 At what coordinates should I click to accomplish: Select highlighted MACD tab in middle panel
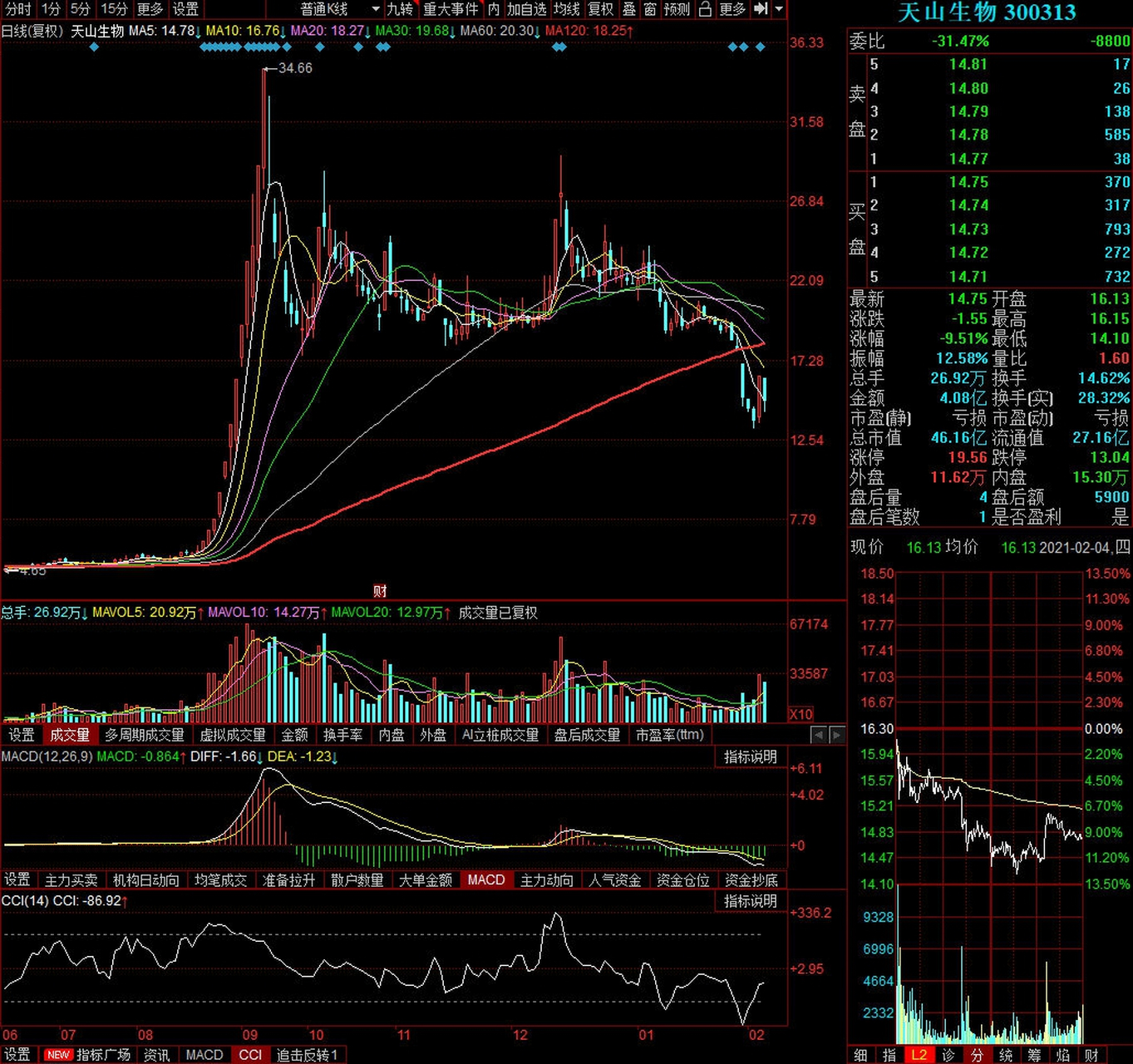pyautogui.click(x=486, y=879)
